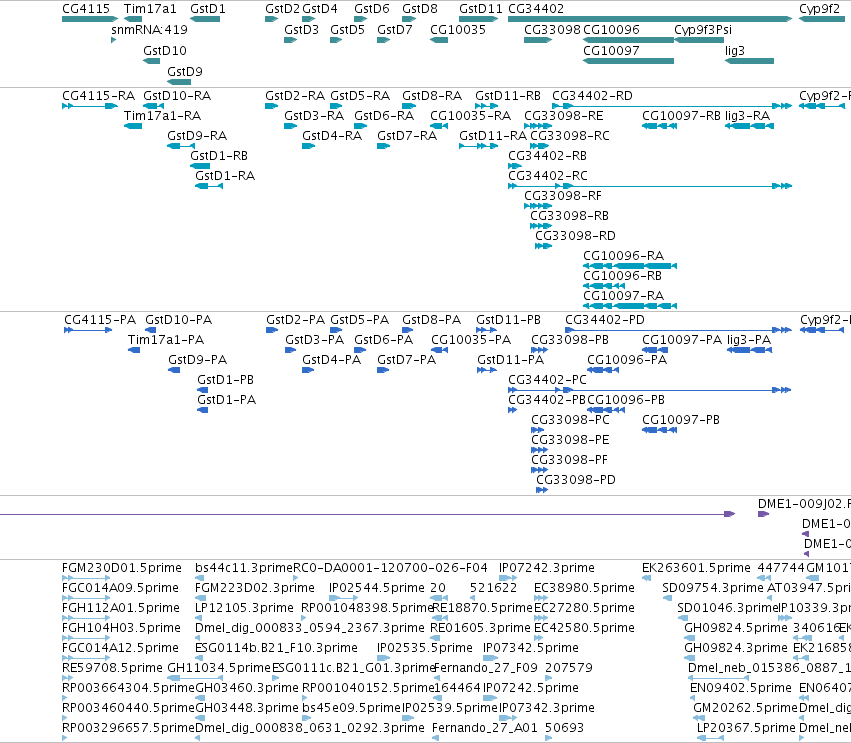
Task: Select the "GM20262.5prime" EST label
Action: tap(745, 708)
